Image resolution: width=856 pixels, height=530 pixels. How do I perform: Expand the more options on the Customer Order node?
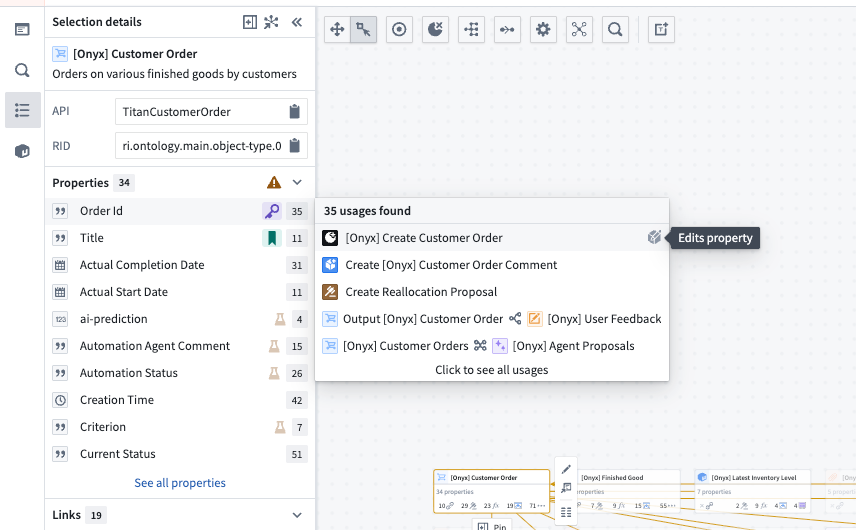[539, 506]
